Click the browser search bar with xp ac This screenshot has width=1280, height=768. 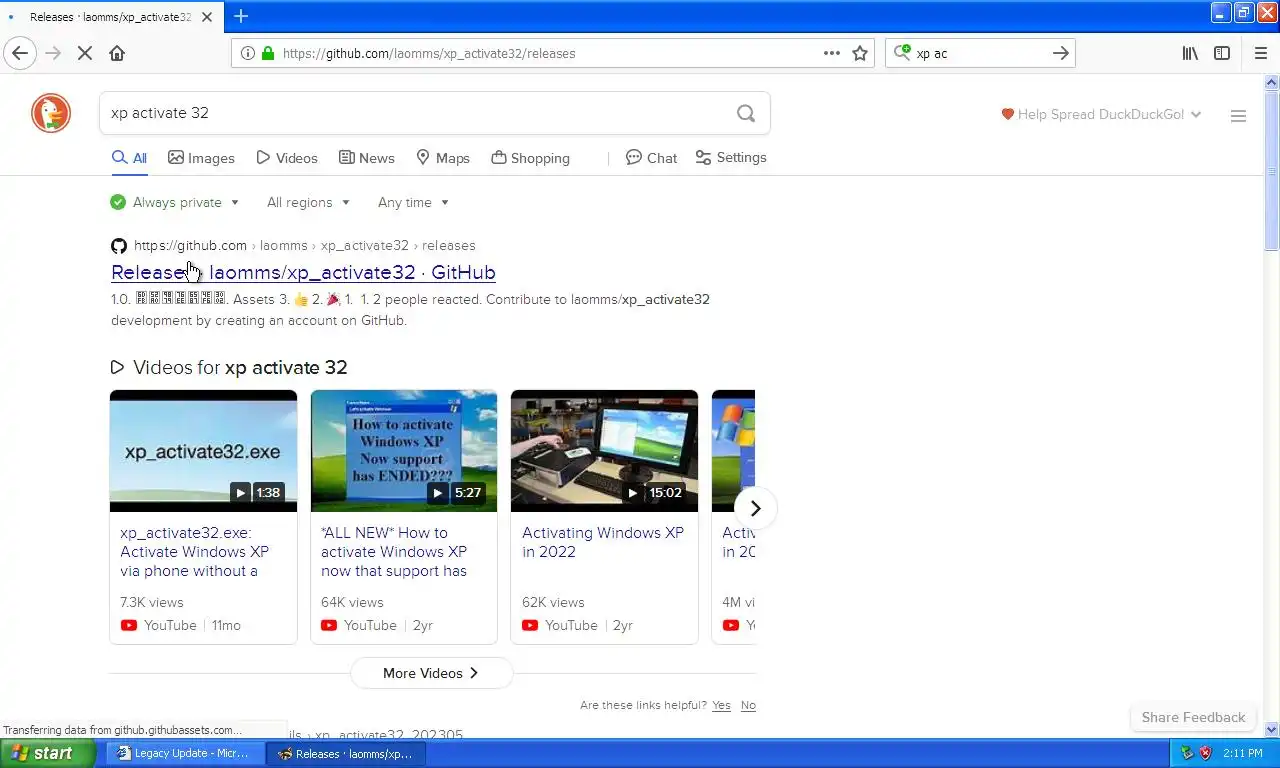coord(980,53)
